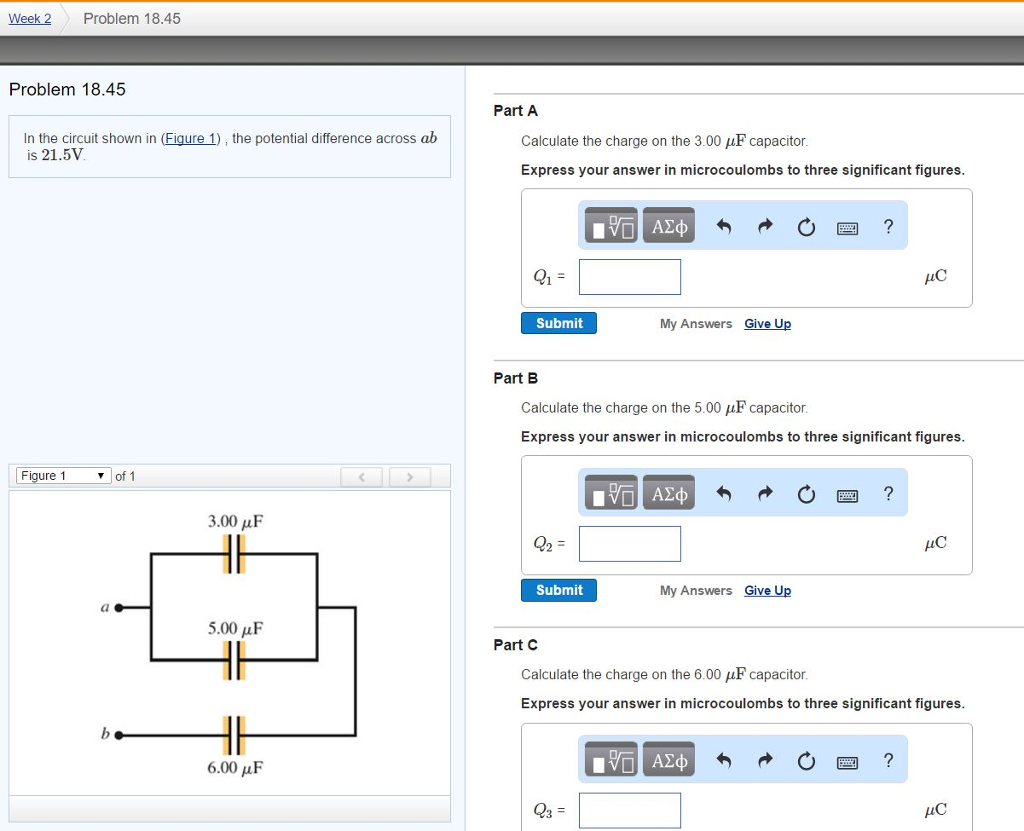This screenshot has height=831, width=1024.
Task: Reset the Part B answer with circular arrow
Action: point(806,492)
